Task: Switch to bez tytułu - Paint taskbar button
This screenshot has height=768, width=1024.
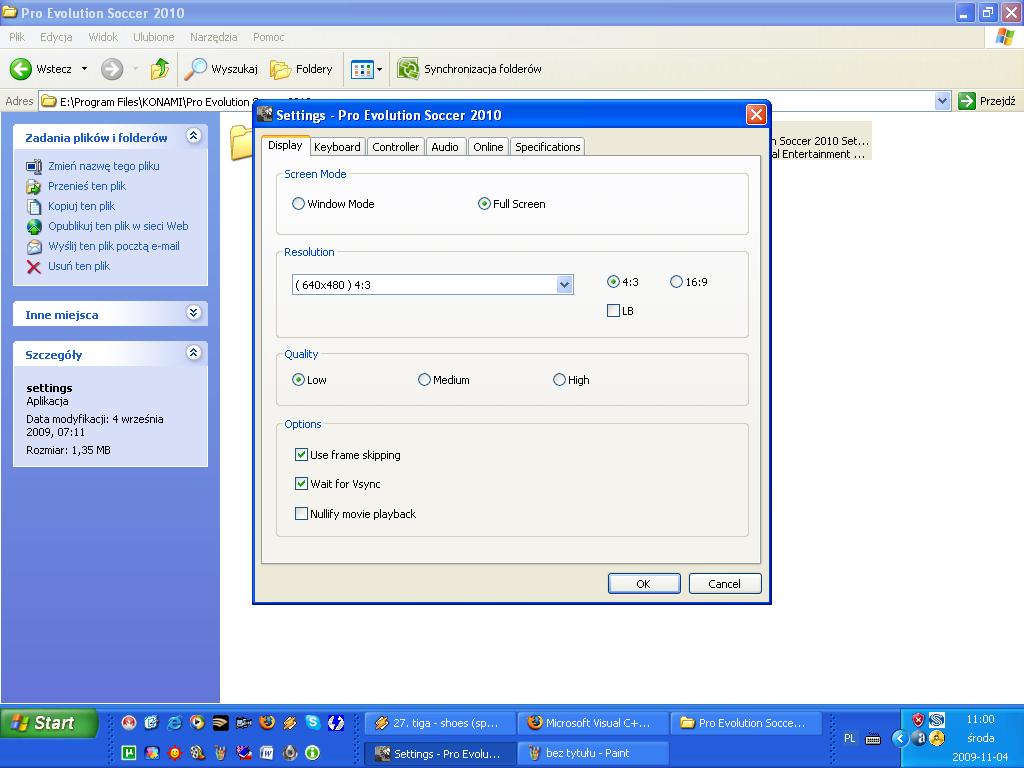Action: pyautogui.click(x=593, y=753)
